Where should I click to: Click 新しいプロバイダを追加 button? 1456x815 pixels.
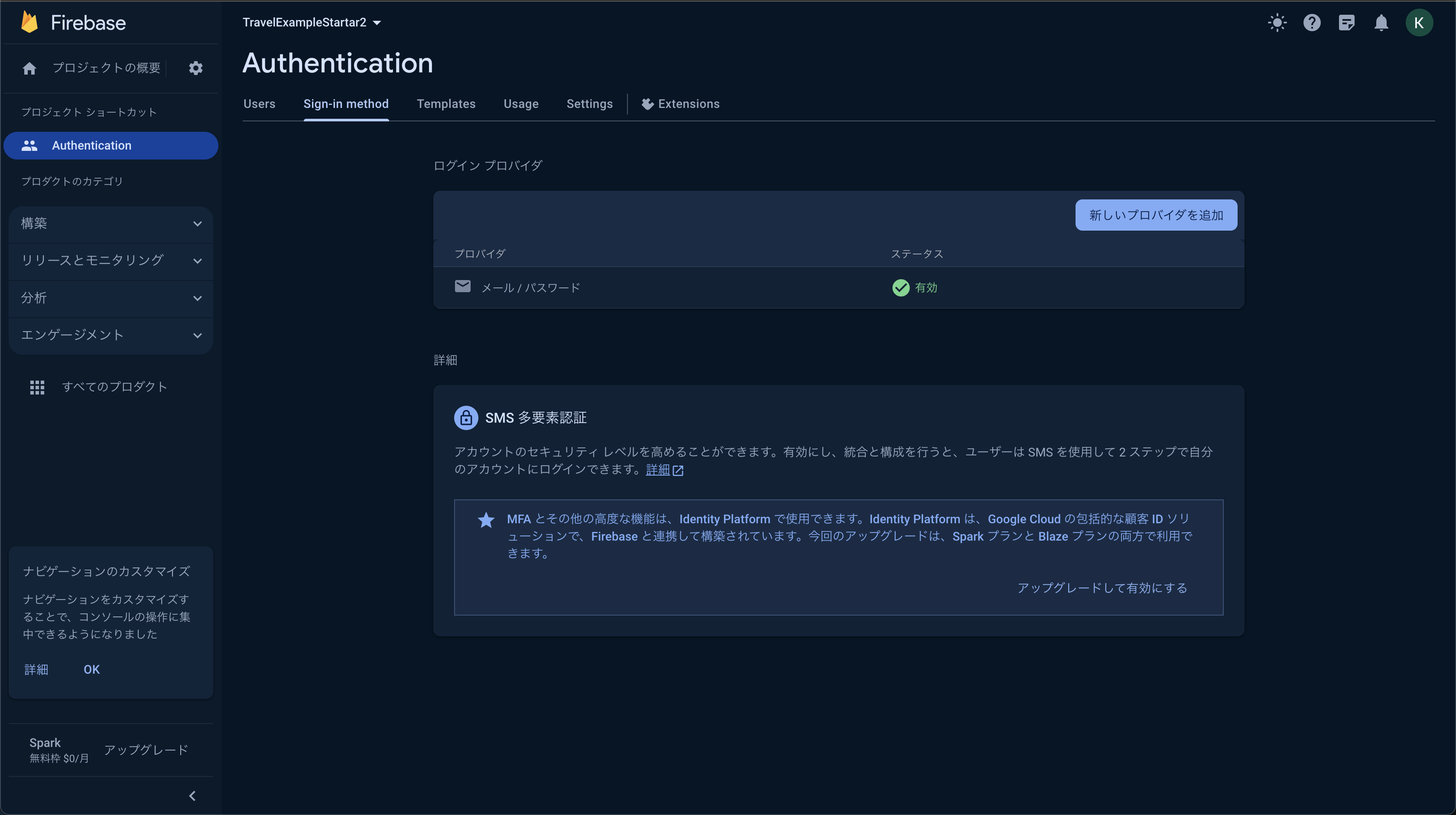[x=1156, y=215]
